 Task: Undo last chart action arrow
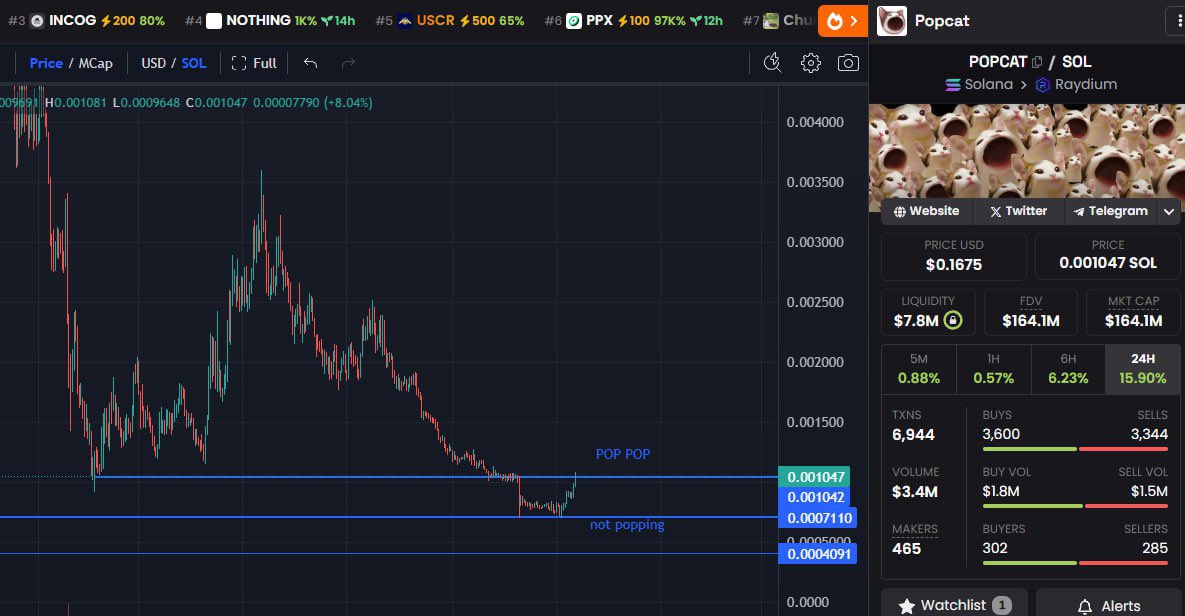(x=311, y=63)
